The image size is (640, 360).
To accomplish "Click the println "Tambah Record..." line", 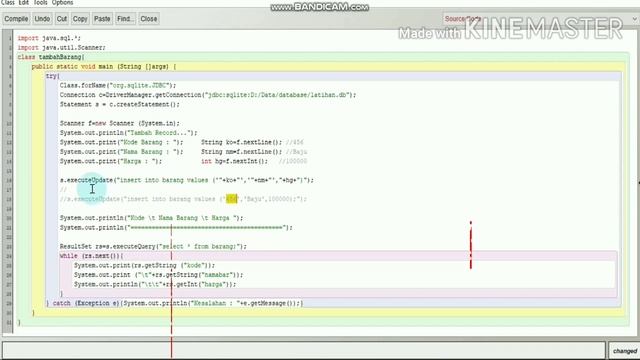I will coord(129,133).
